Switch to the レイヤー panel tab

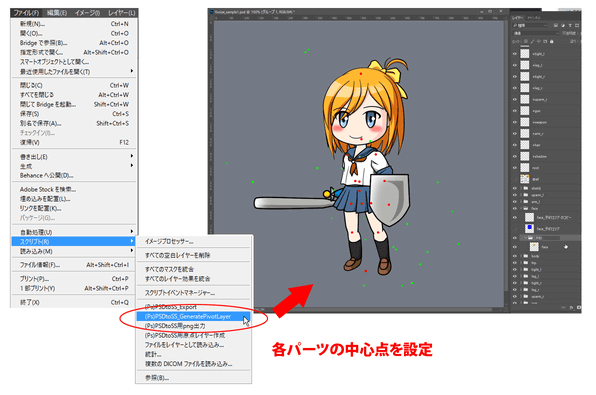(517, 18)
